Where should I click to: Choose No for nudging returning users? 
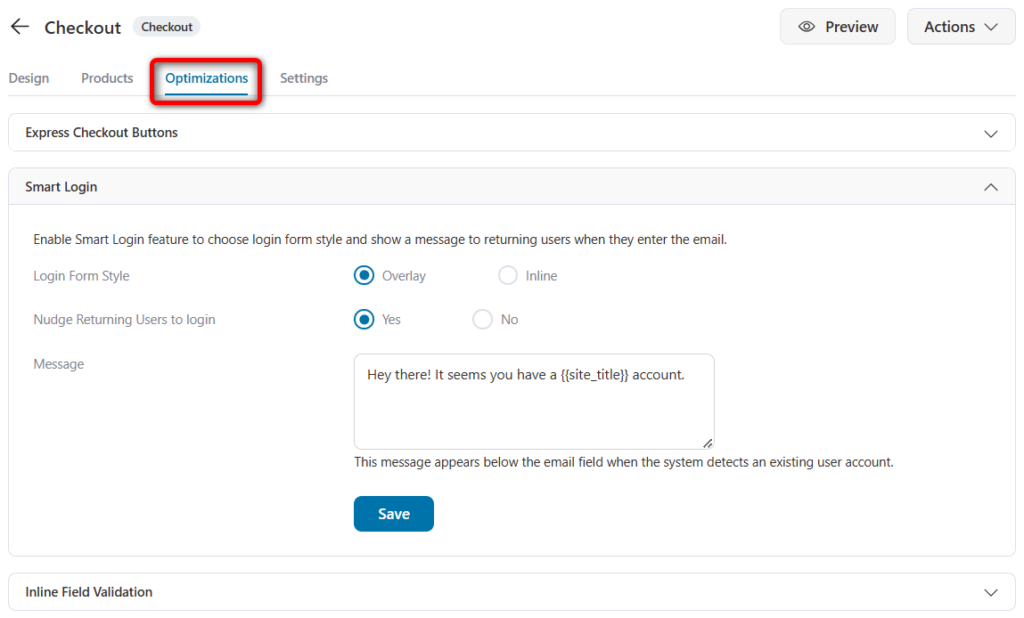click(482, 319)
